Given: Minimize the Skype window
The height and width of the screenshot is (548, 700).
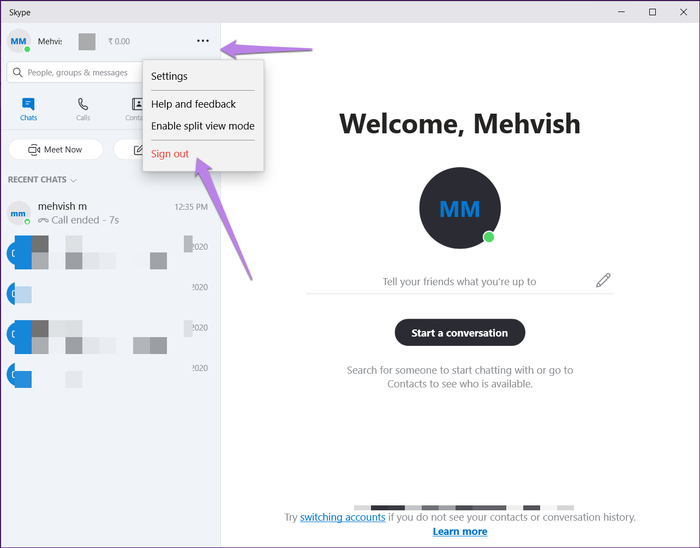Looking at the screenshot, I should [621, 12].
